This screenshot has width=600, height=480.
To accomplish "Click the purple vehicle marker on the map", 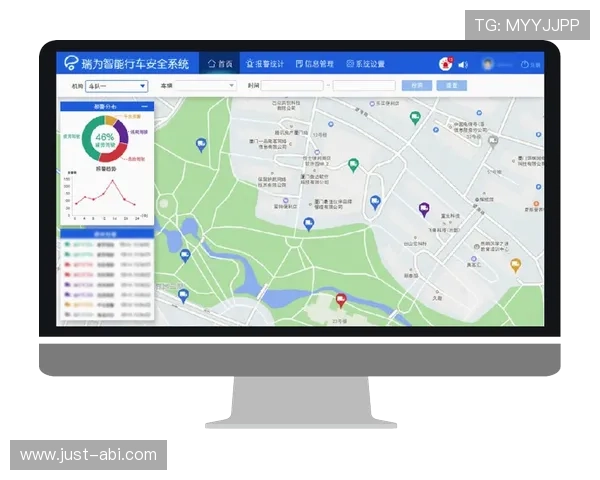I will [x=424, y=209].
